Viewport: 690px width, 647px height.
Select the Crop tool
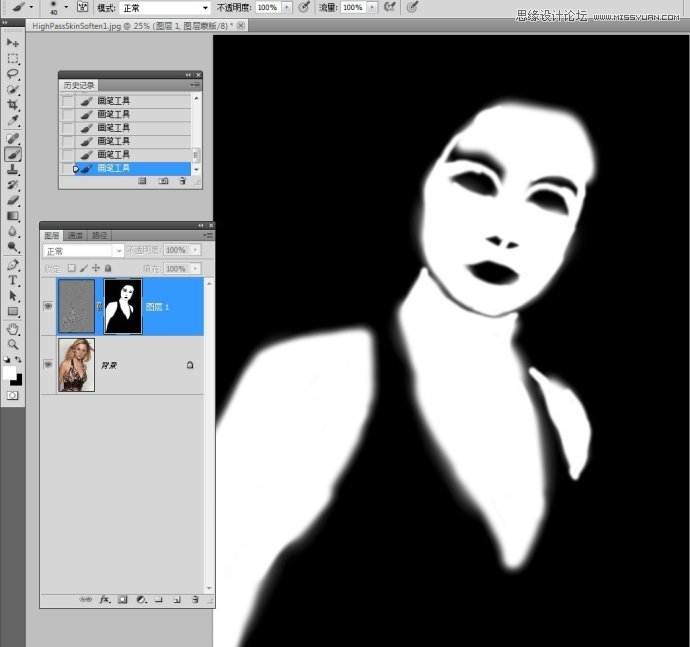point(13,105)
